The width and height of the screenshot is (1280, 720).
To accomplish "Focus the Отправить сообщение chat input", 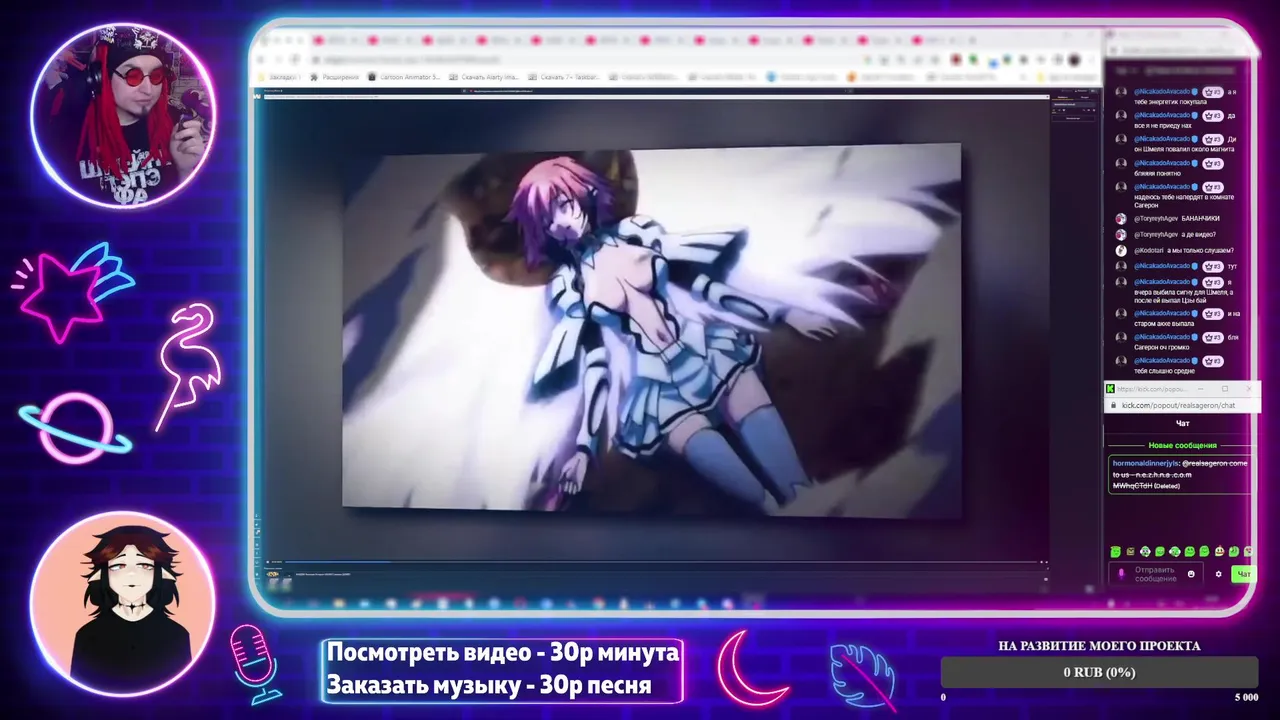I will pos(1155,574).
